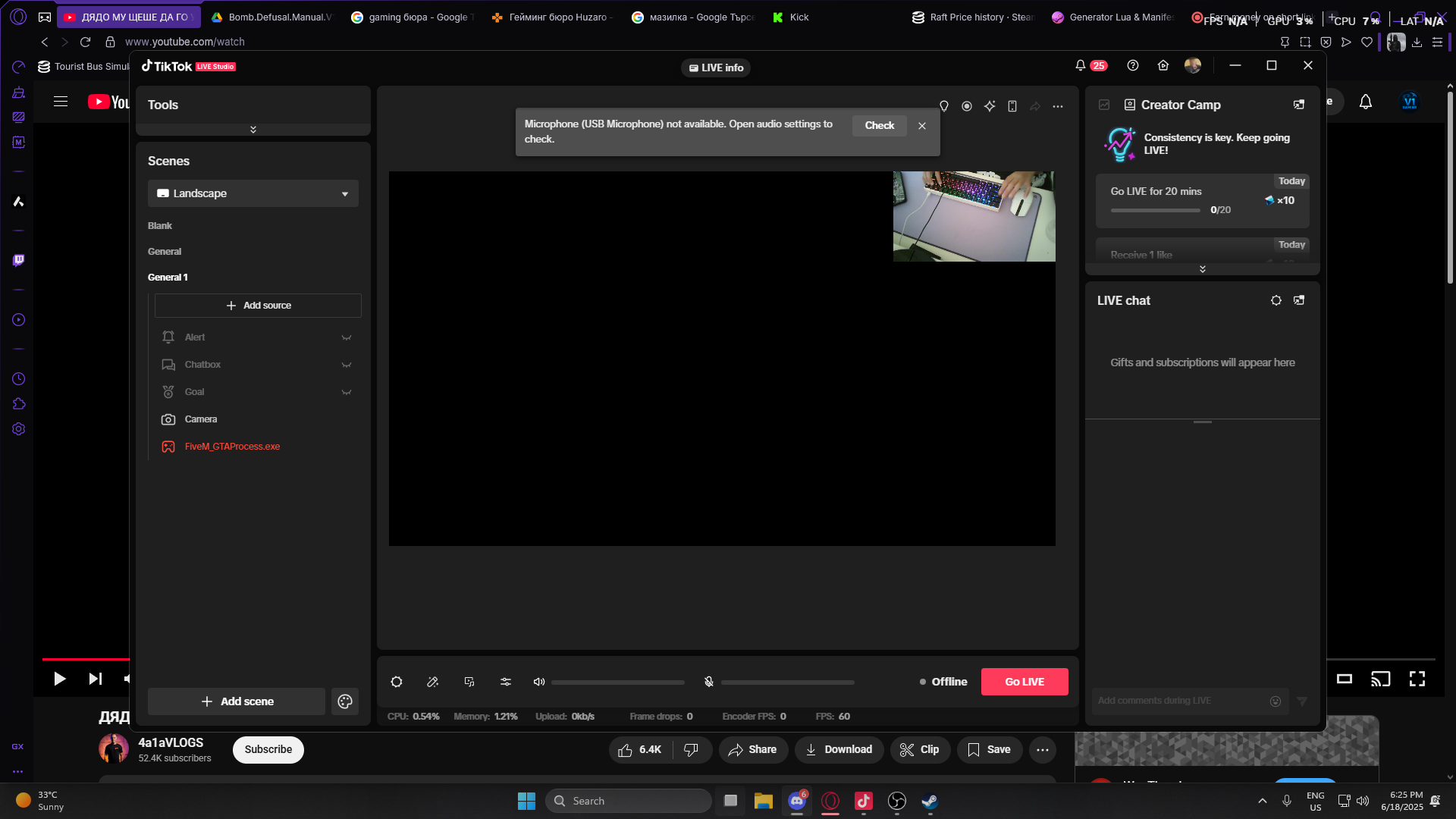This screenshot has width=1456, height=819.
Task: Toggle the record button above preview
Action: click(967, 106)
